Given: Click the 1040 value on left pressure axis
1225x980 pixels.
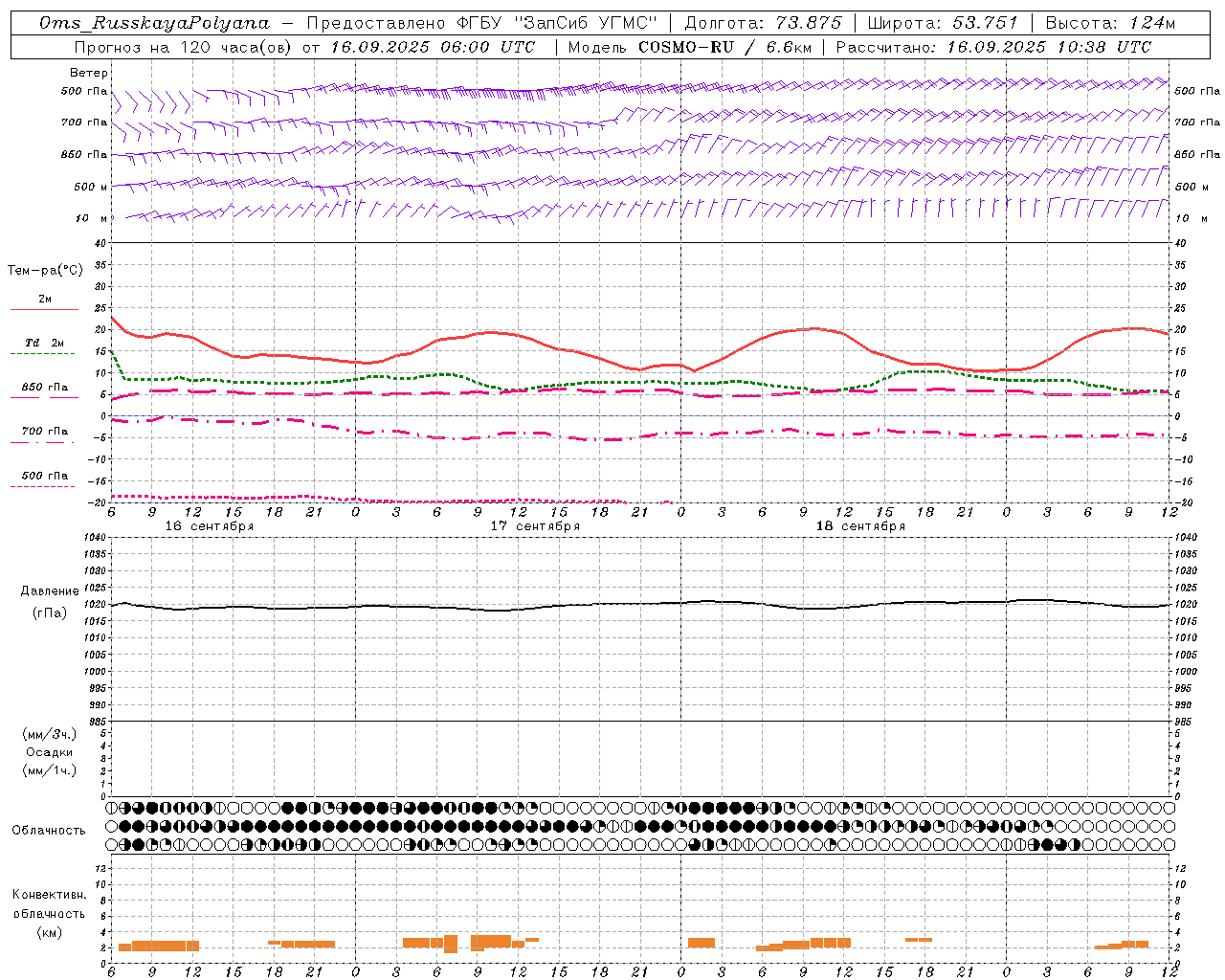Looking at the screenshot, I should tap(93, 537).
